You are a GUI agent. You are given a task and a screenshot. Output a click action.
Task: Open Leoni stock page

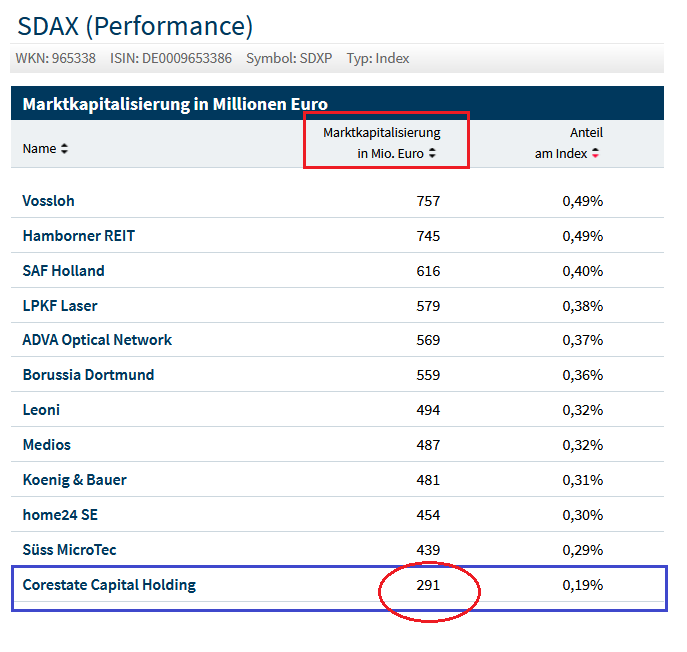coord(42,410)
